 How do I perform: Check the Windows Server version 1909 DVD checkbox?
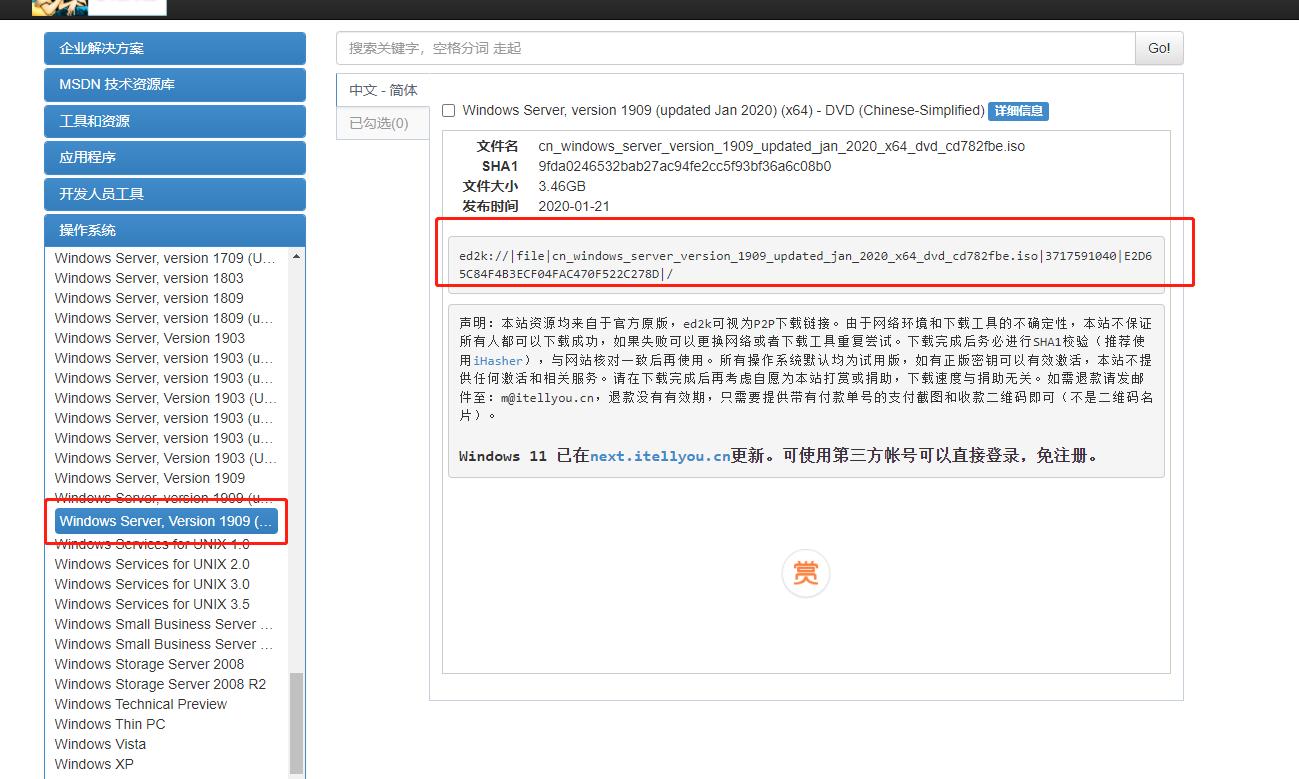pos(448,111)
